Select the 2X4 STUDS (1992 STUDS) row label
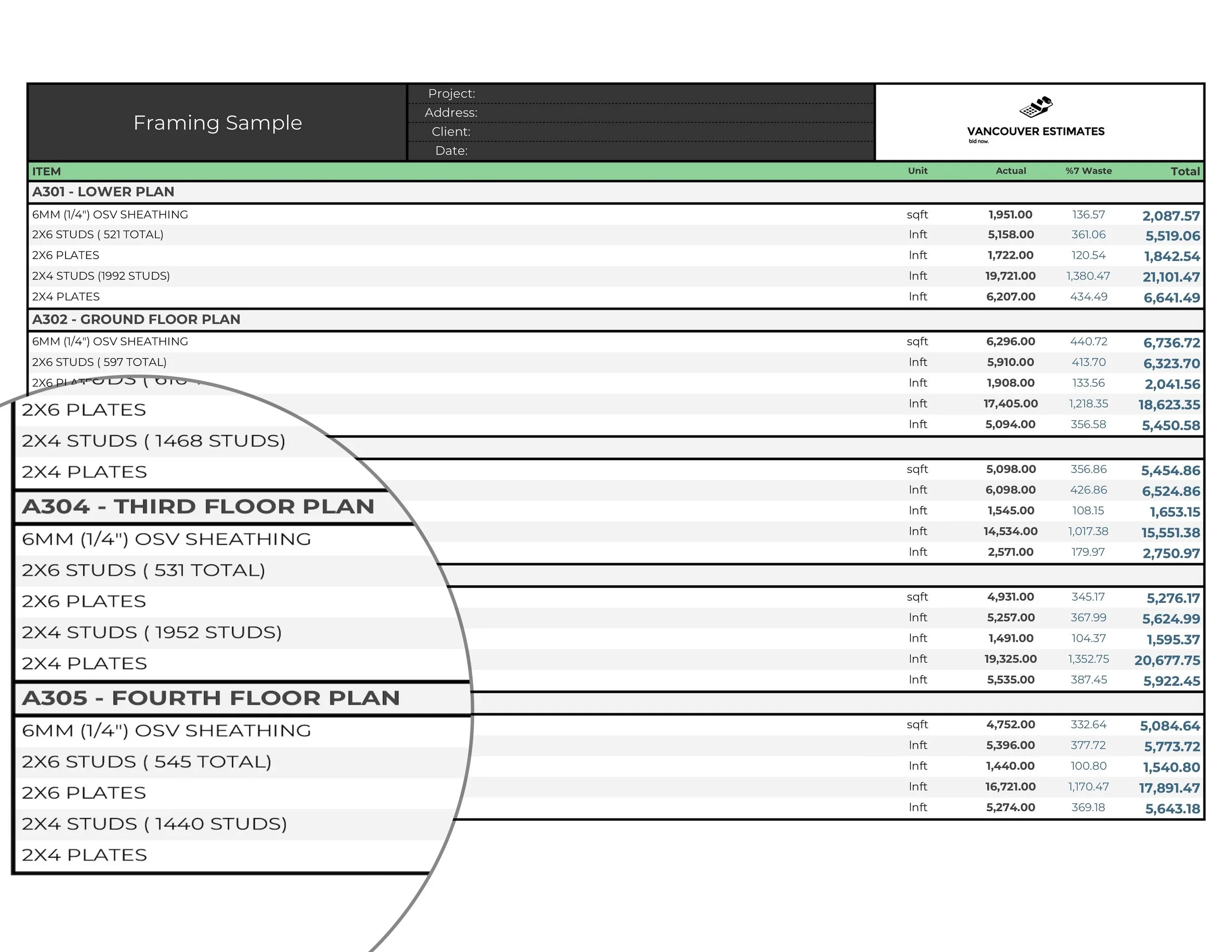The image size is (1232, 952). coord(101,276)
